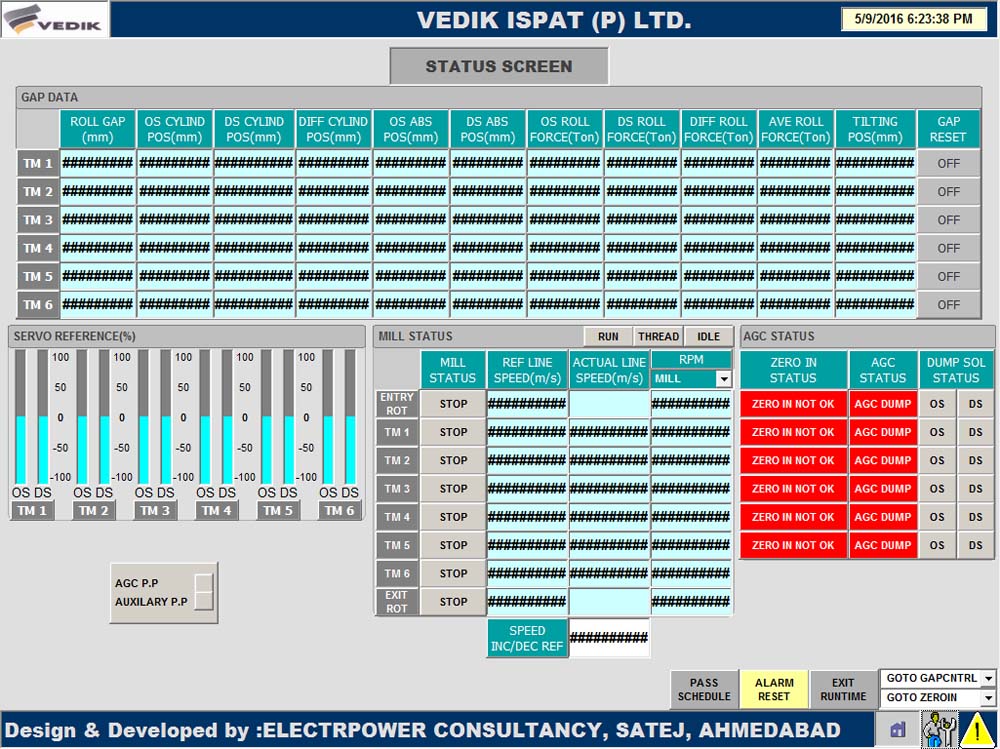Click the RPM value field for EXIT ROT
Viewport: 1000px width, 749px height.
coord(691,602)
